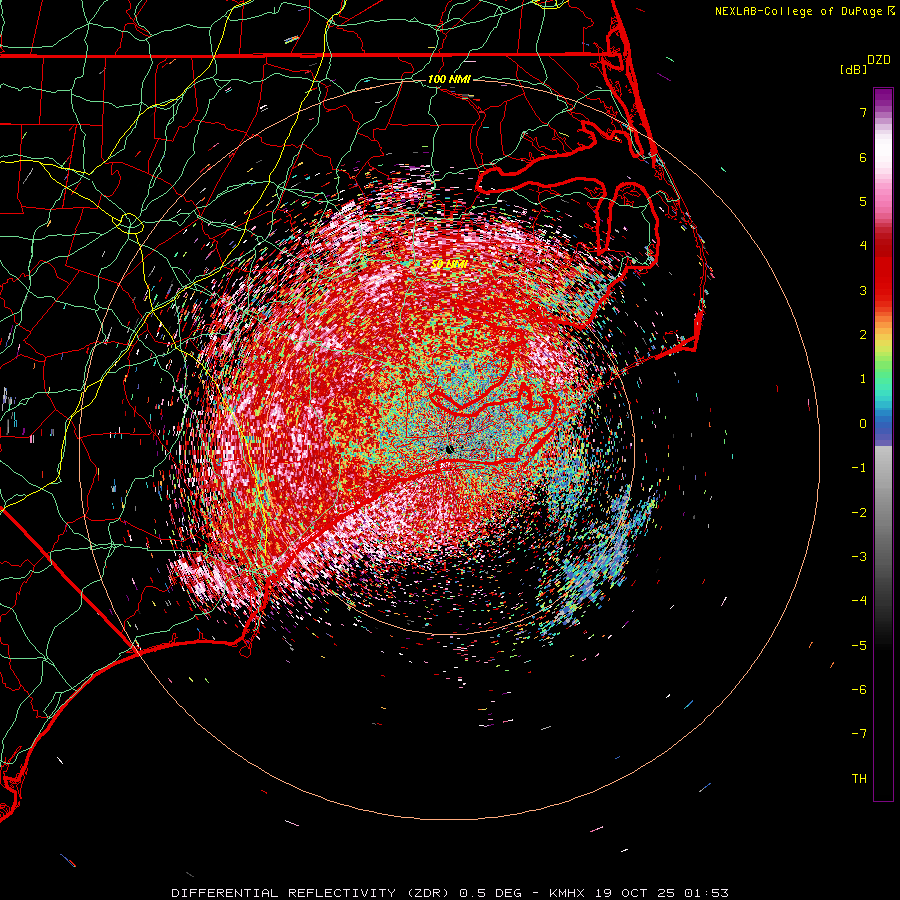The image size is (900, 900).
Task: Click the color scale value -1
Action: [x=859, y=468]
